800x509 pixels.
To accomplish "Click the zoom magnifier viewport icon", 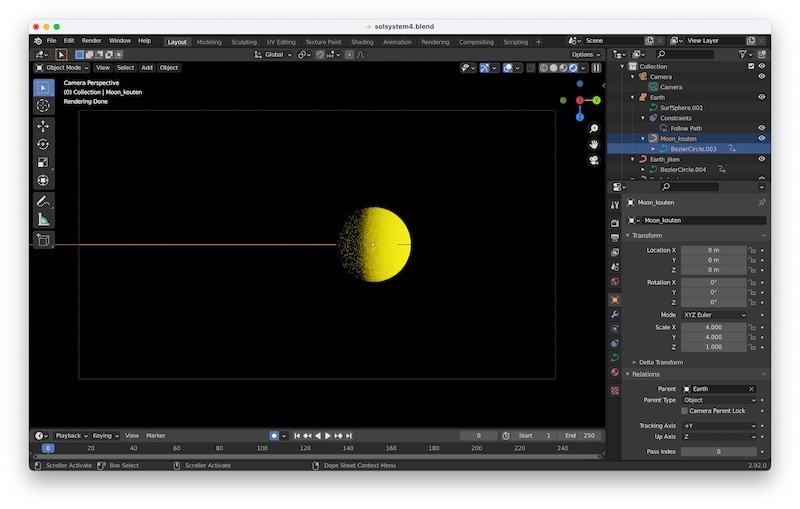I will coord(594,129).
